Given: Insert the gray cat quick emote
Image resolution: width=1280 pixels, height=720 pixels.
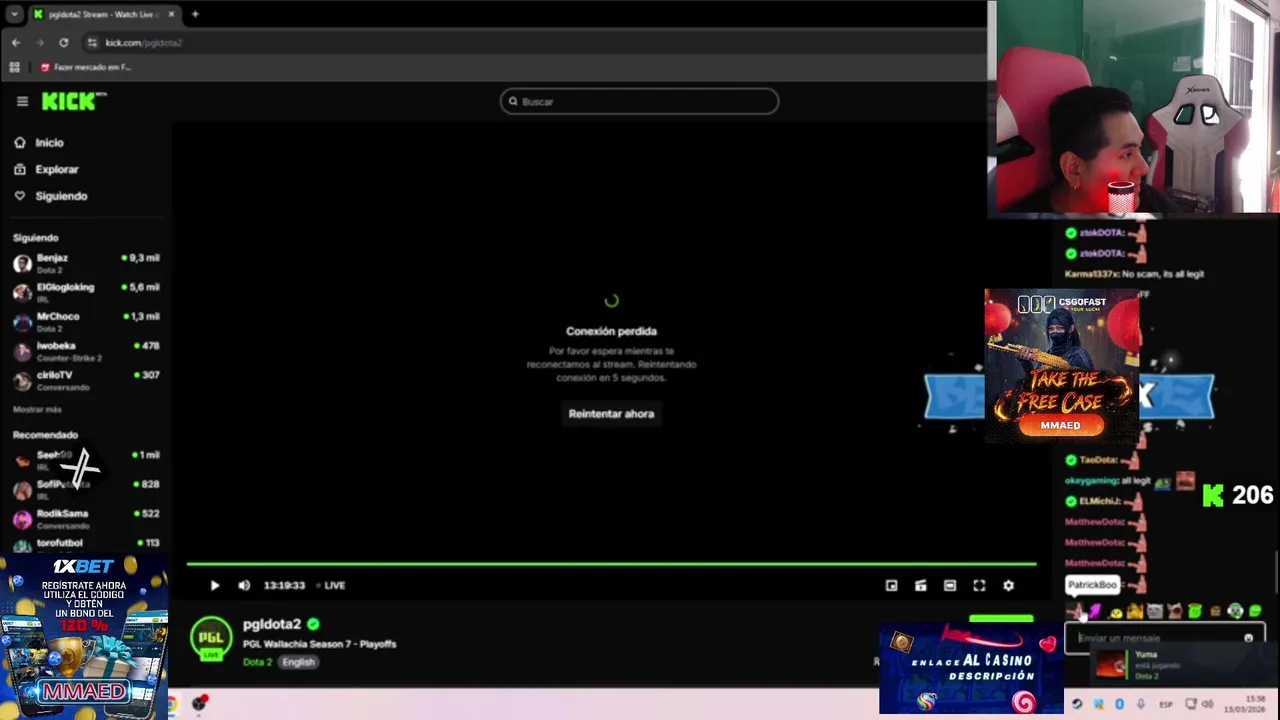Looking at the screenshot, I should [1155, 611].
